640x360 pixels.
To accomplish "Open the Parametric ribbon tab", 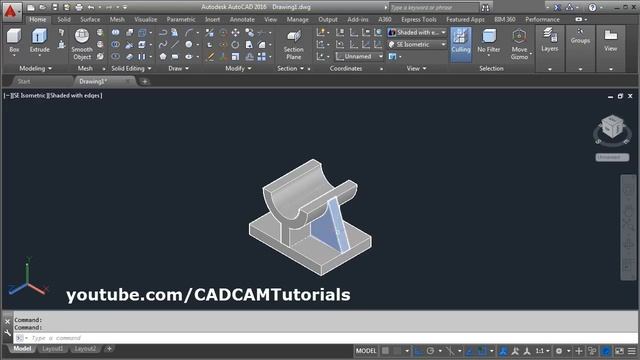I will click(x=181, y=19).
